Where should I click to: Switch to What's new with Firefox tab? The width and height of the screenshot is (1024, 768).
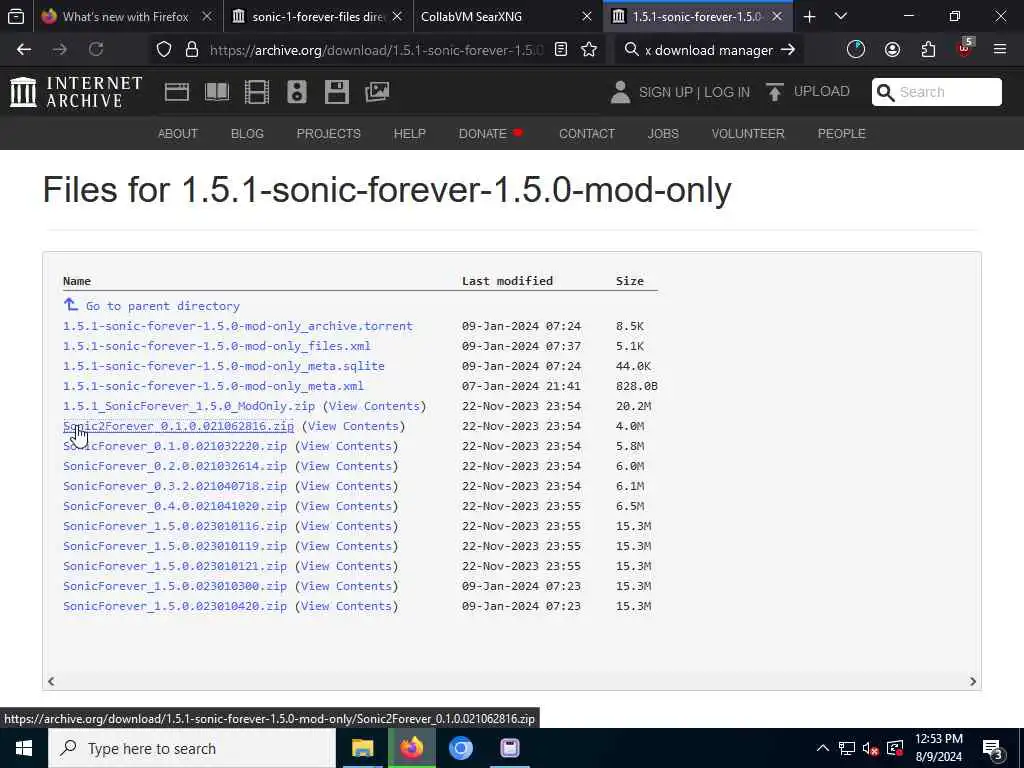pyautogui.click(x=125, y=17)
